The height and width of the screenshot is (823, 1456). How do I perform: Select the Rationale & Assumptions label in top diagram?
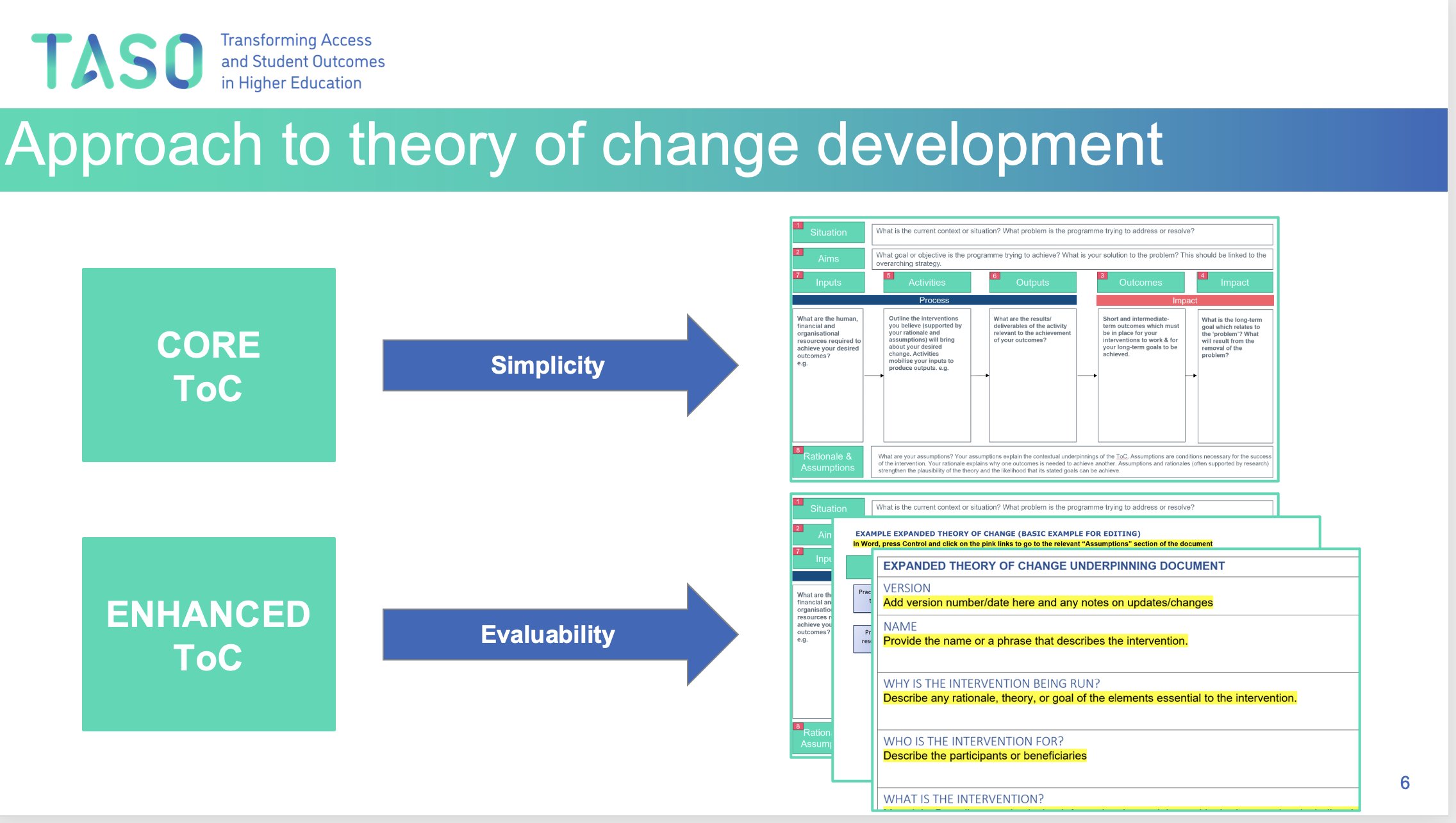coord(827,462)
